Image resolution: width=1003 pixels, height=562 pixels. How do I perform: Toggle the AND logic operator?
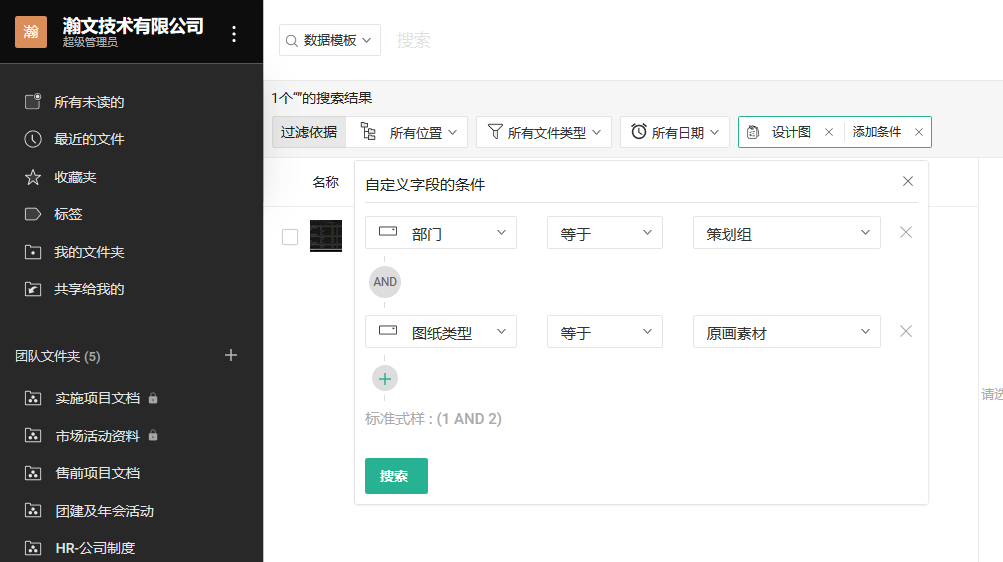(x=385, y=282)
